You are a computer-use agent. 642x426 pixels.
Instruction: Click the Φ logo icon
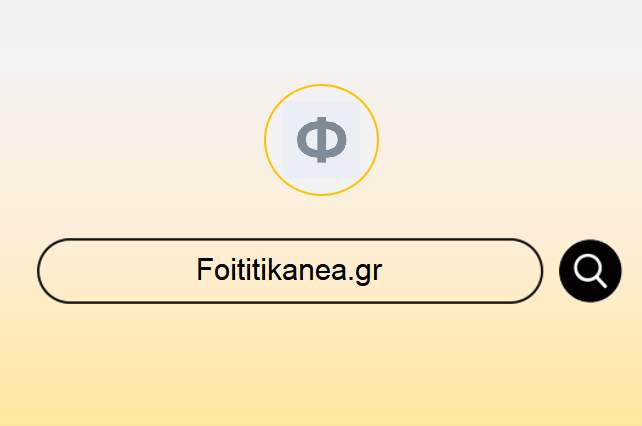(321, 140)
